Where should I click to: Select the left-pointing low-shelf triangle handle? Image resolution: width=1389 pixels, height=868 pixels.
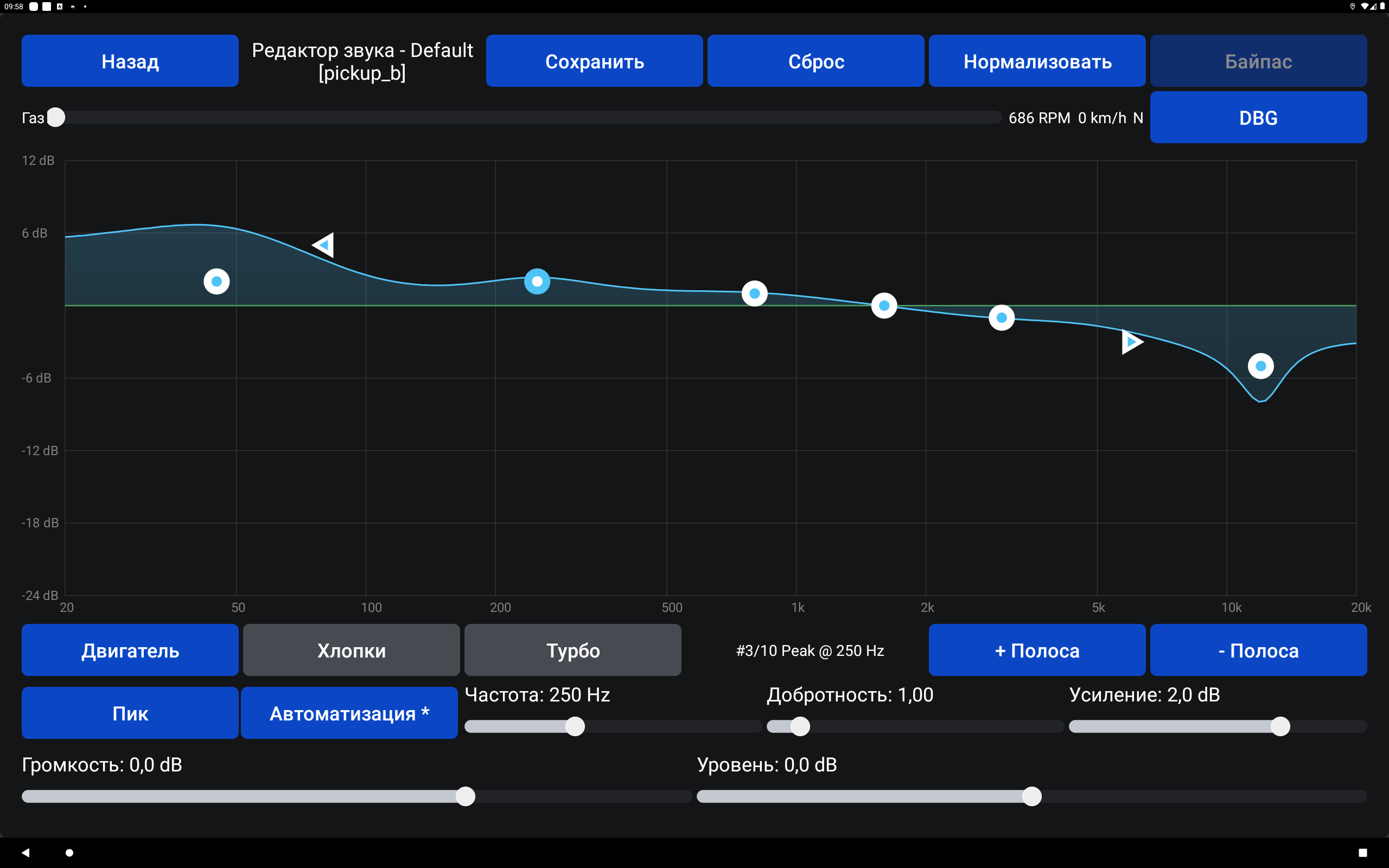point(324,245)
